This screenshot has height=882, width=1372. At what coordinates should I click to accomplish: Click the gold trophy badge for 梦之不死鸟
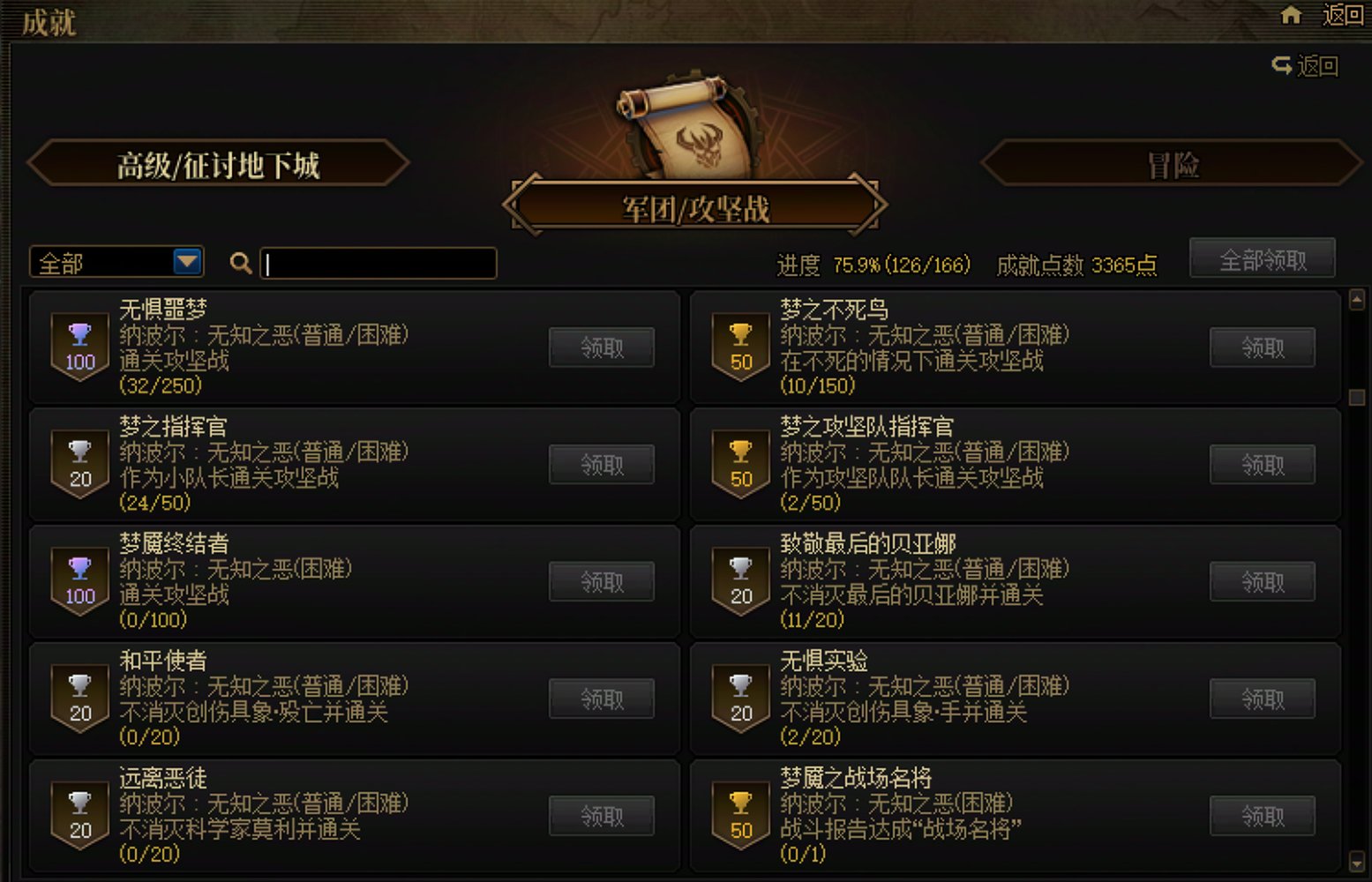pyautogui.click(x=741, y=348)
